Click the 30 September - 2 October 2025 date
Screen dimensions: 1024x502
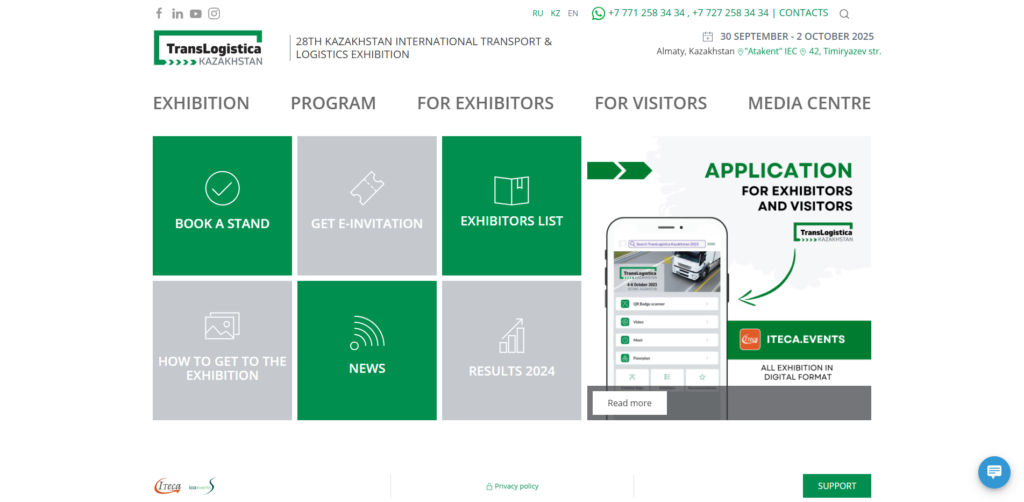(x=797, y=37)
